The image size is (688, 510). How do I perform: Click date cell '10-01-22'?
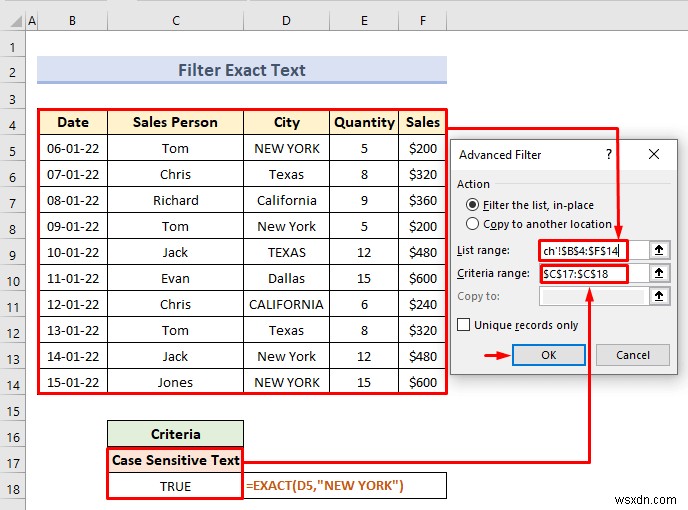click(x=73, y=252)
